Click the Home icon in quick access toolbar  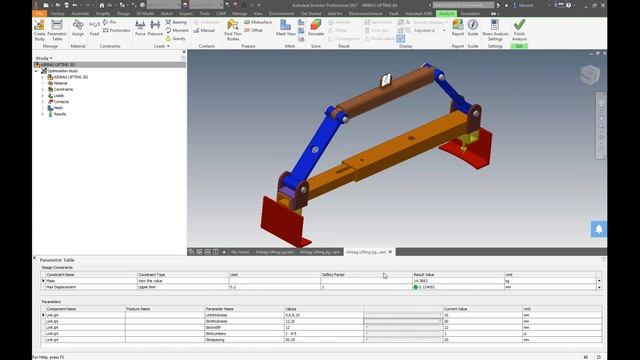[102, 5]
